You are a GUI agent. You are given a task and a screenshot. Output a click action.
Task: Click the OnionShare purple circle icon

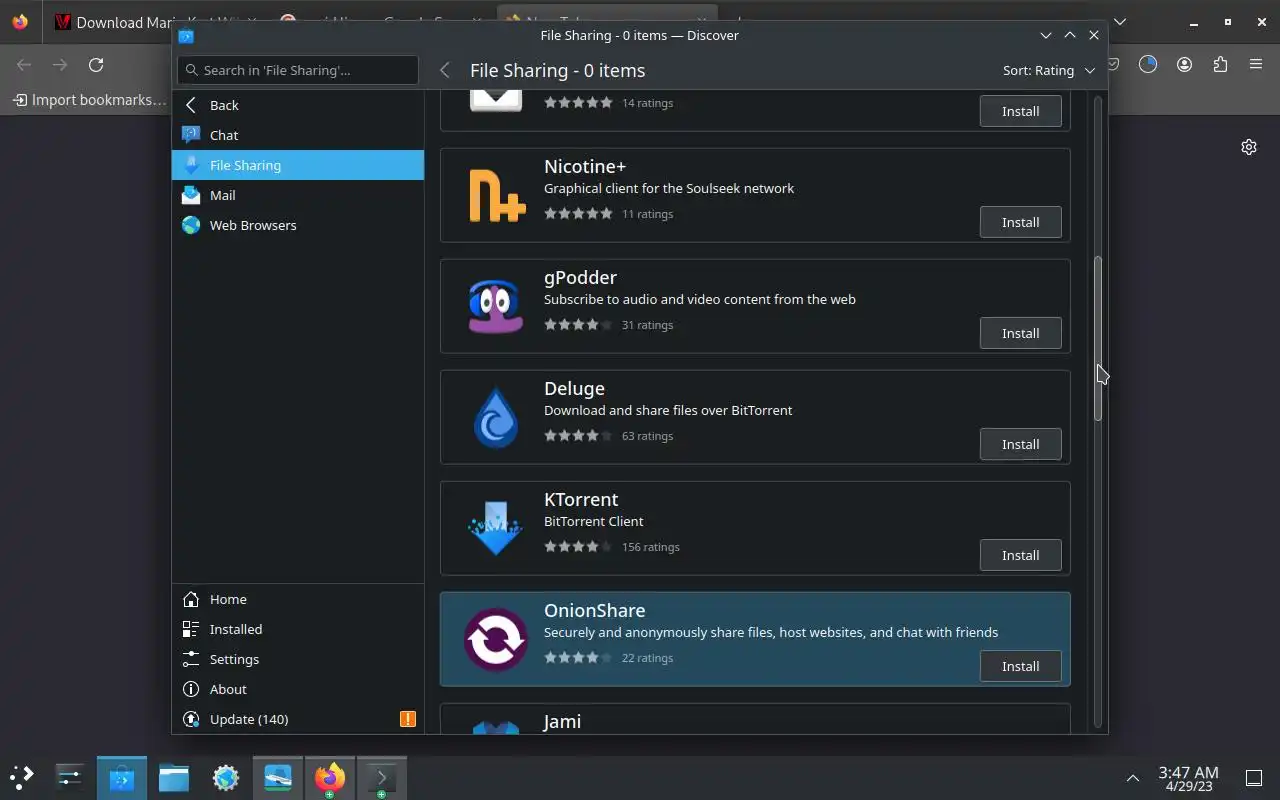(x=495, y=639)
